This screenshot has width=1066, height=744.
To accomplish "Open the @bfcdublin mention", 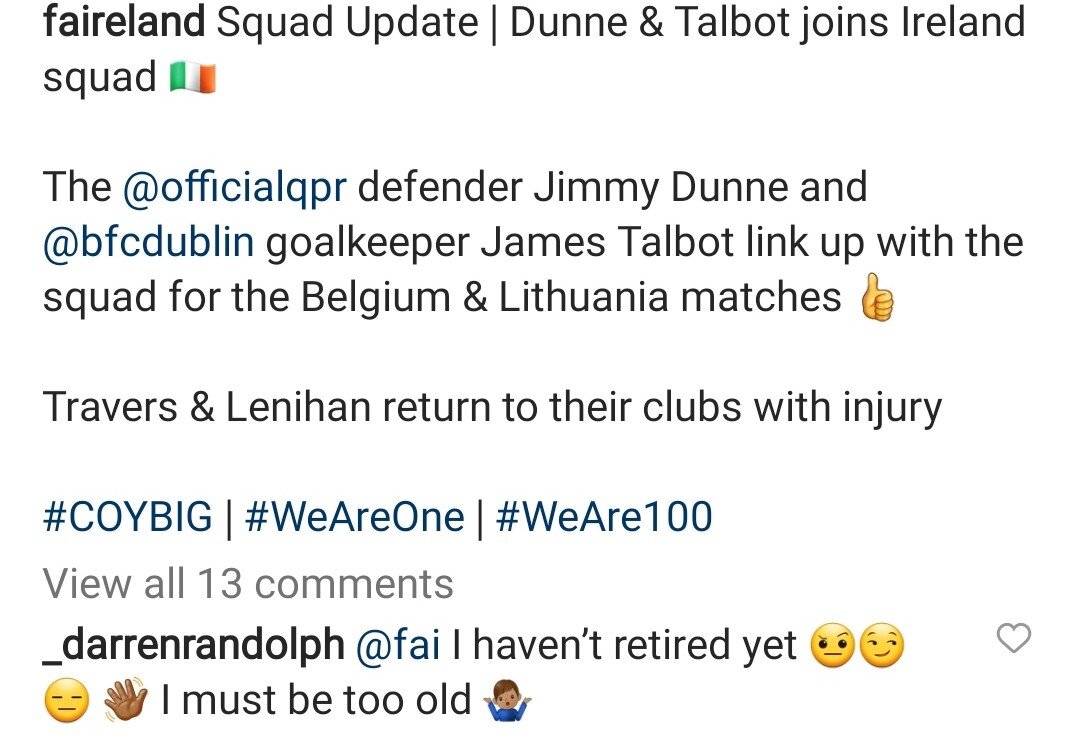I will tap(148, 243).
